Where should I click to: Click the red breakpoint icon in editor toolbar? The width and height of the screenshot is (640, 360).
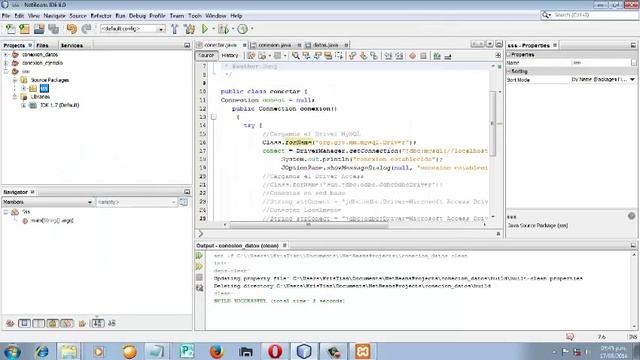(x=412, y=56)
